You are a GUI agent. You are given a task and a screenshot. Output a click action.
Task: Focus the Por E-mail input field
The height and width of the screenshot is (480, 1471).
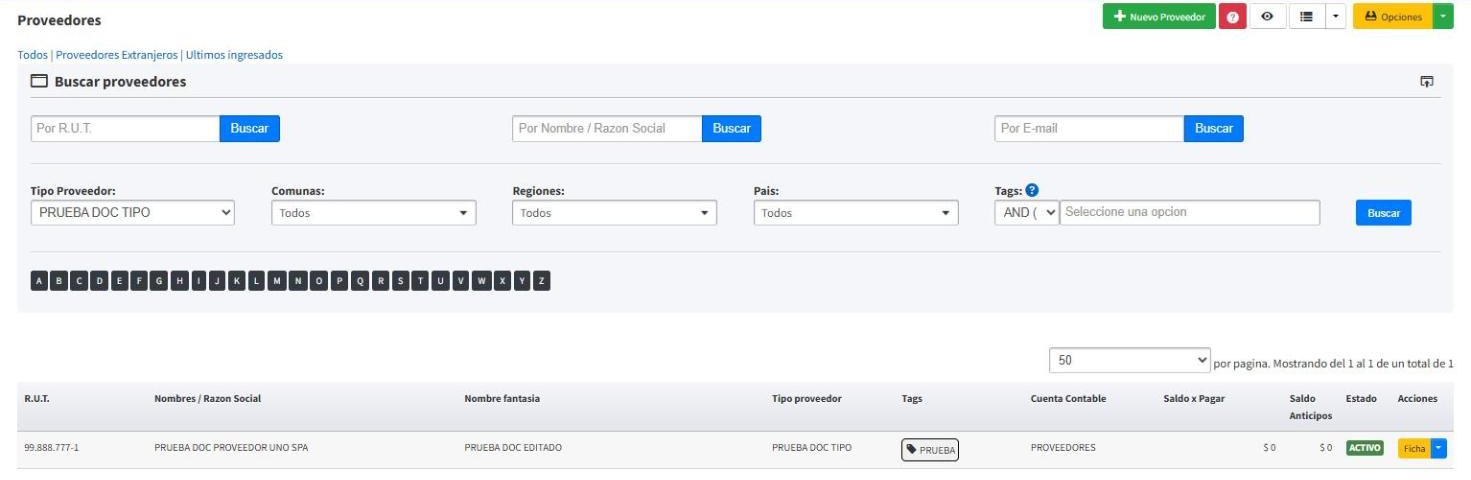click(x=1089, y=128)
